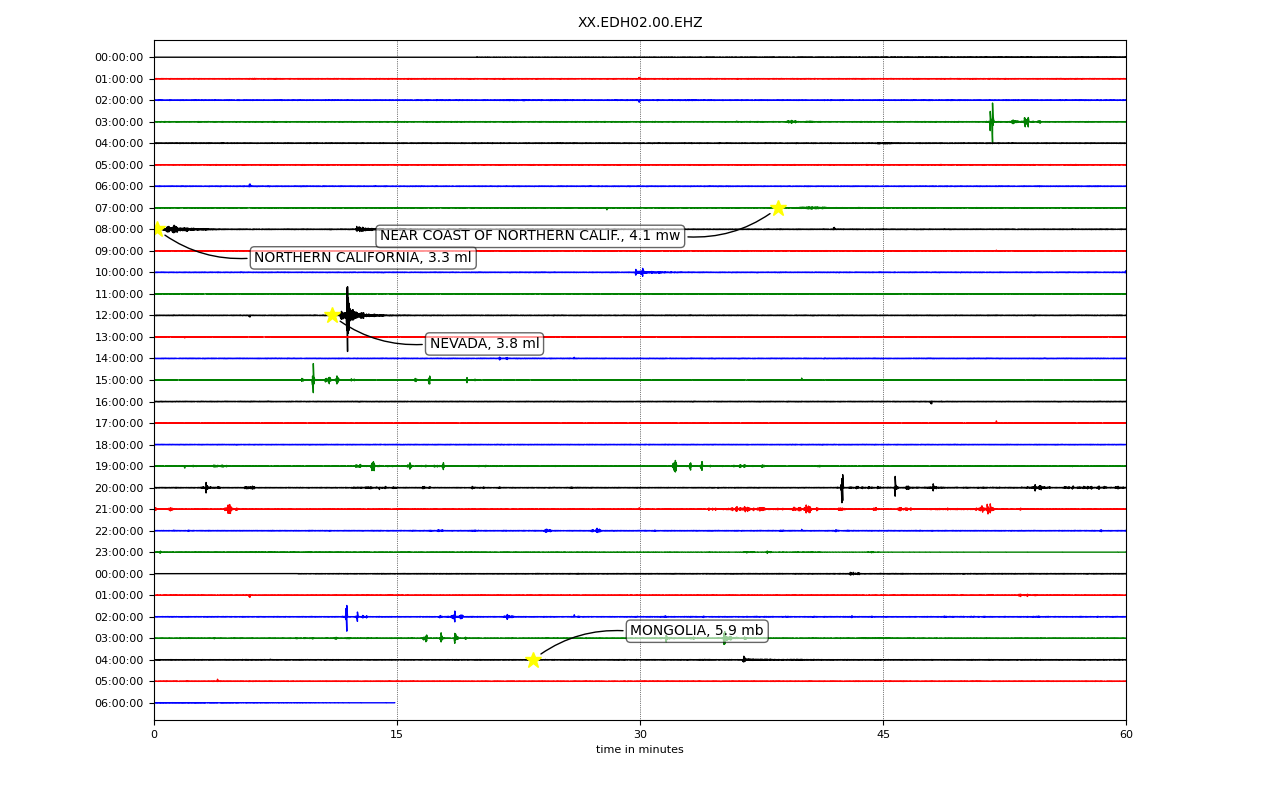1280x800 pixels.
Task: Click the green spike on the 15:00:00 trace
Action: [313, 379]
